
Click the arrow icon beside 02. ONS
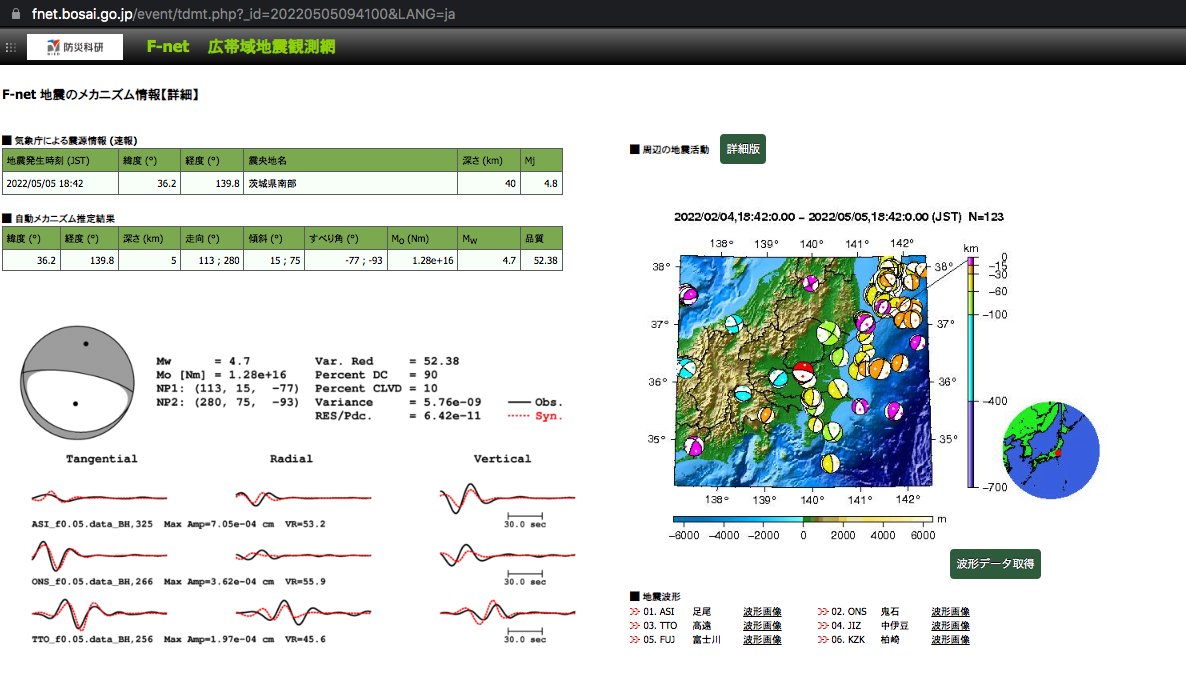[x=823, y=612]
